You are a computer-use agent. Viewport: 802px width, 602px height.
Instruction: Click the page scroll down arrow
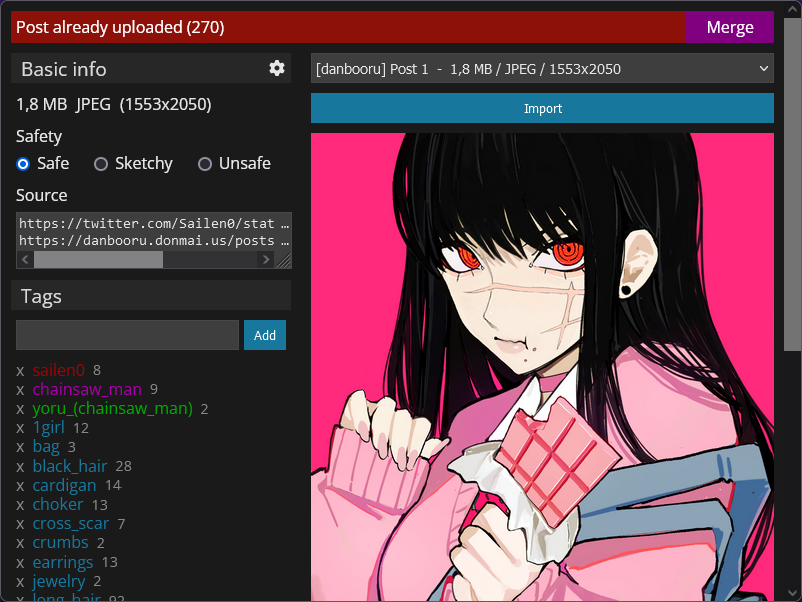[x=793, y=593]
